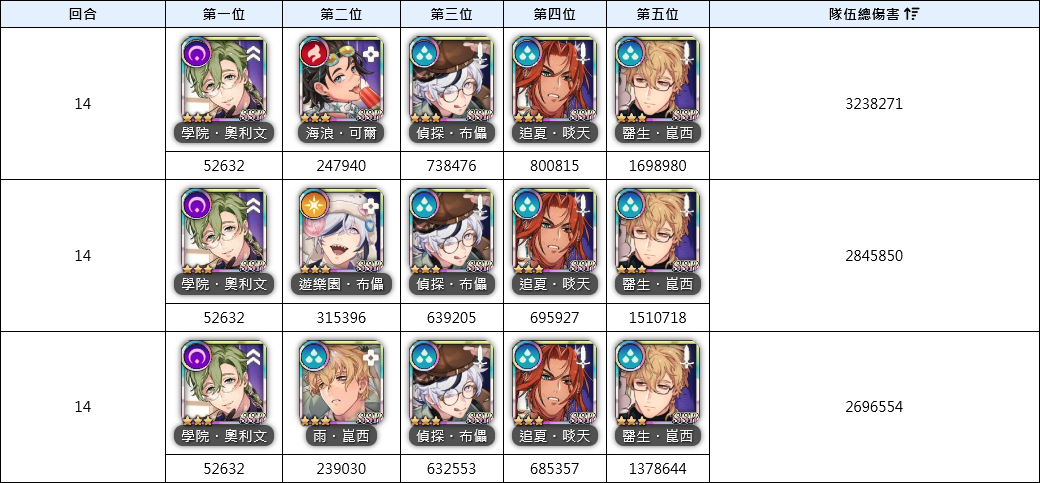
Task: Click the 第五位 column header
Action: pyautogui.click(x=658, y=14)
